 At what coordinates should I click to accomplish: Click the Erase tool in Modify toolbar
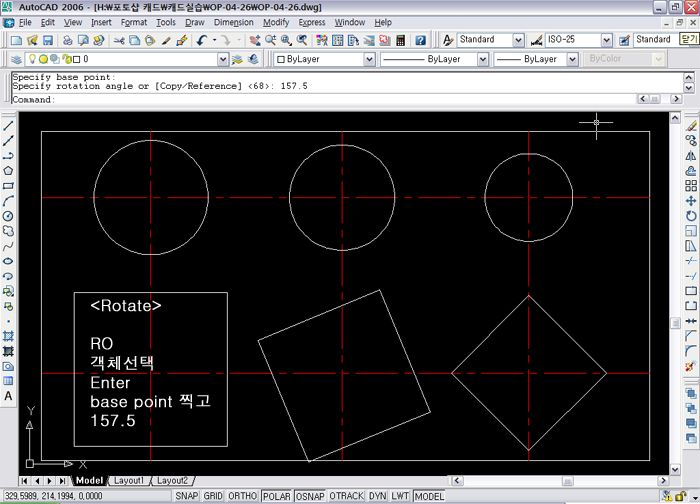click(691, 126)
